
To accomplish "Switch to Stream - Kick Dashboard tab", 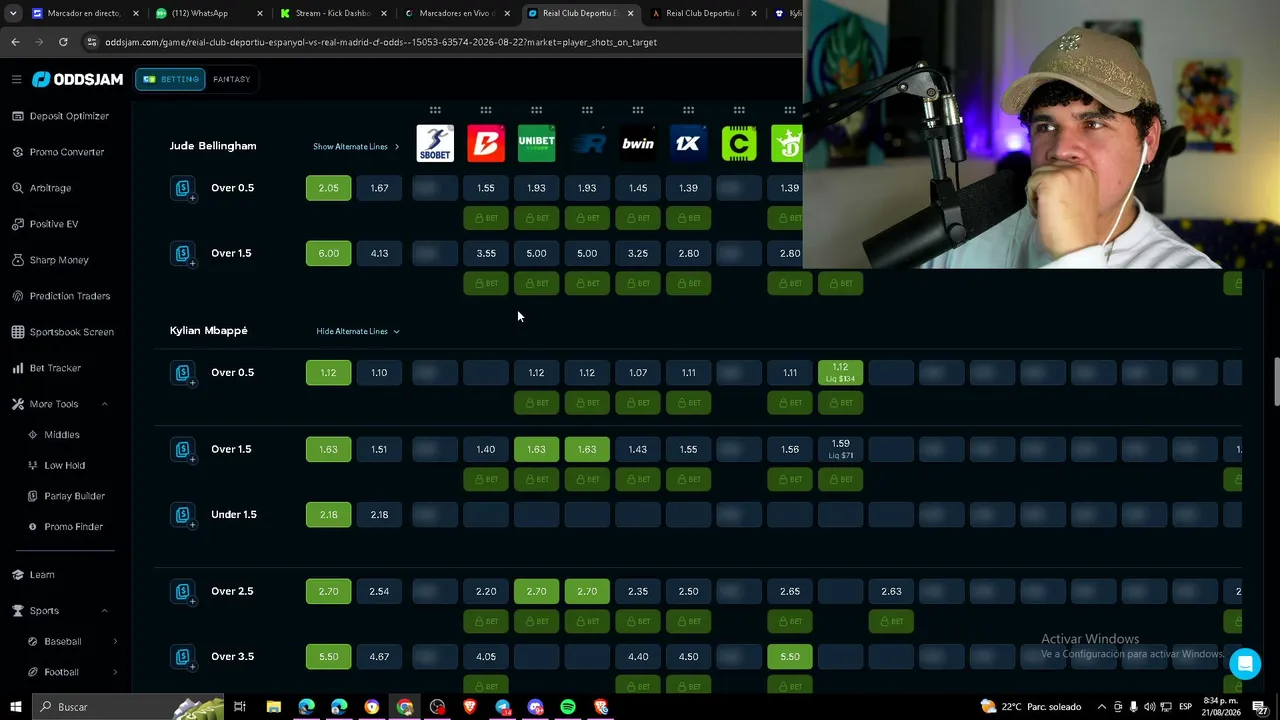I will coord(331,13).
